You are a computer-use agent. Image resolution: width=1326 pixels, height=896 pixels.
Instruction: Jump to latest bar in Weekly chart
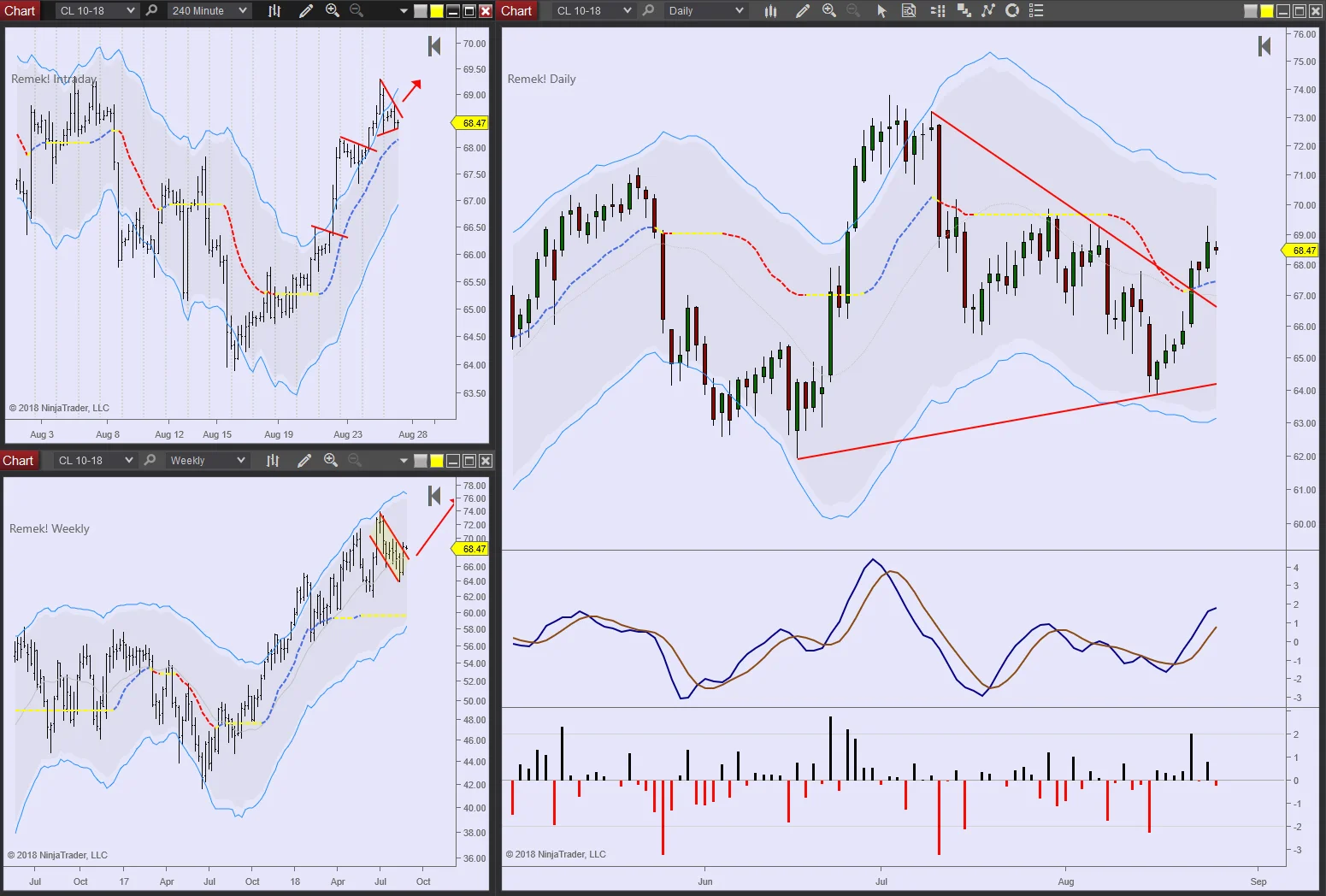(x=434, y=496)
